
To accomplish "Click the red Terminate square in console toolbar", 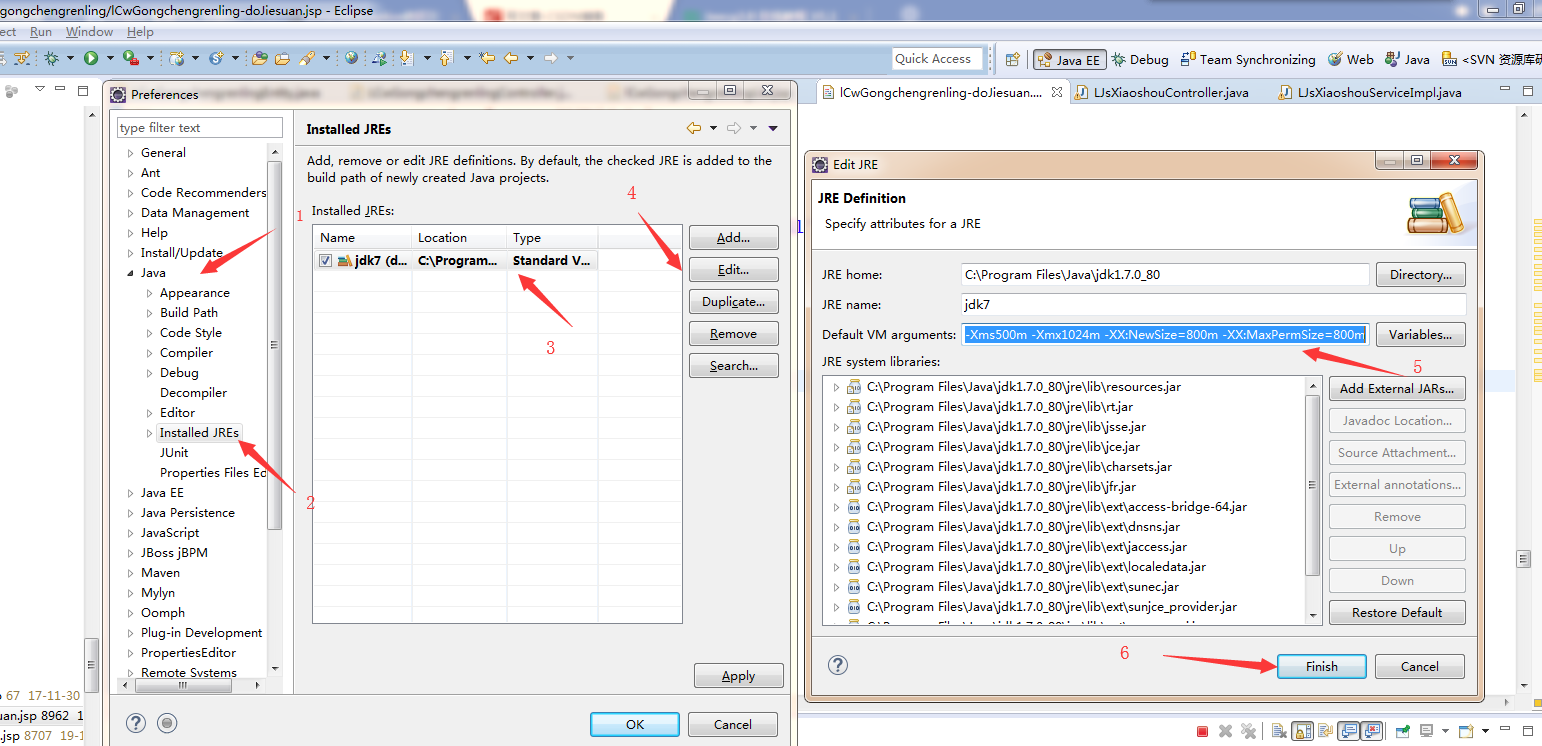I will tap(1204, 730).
